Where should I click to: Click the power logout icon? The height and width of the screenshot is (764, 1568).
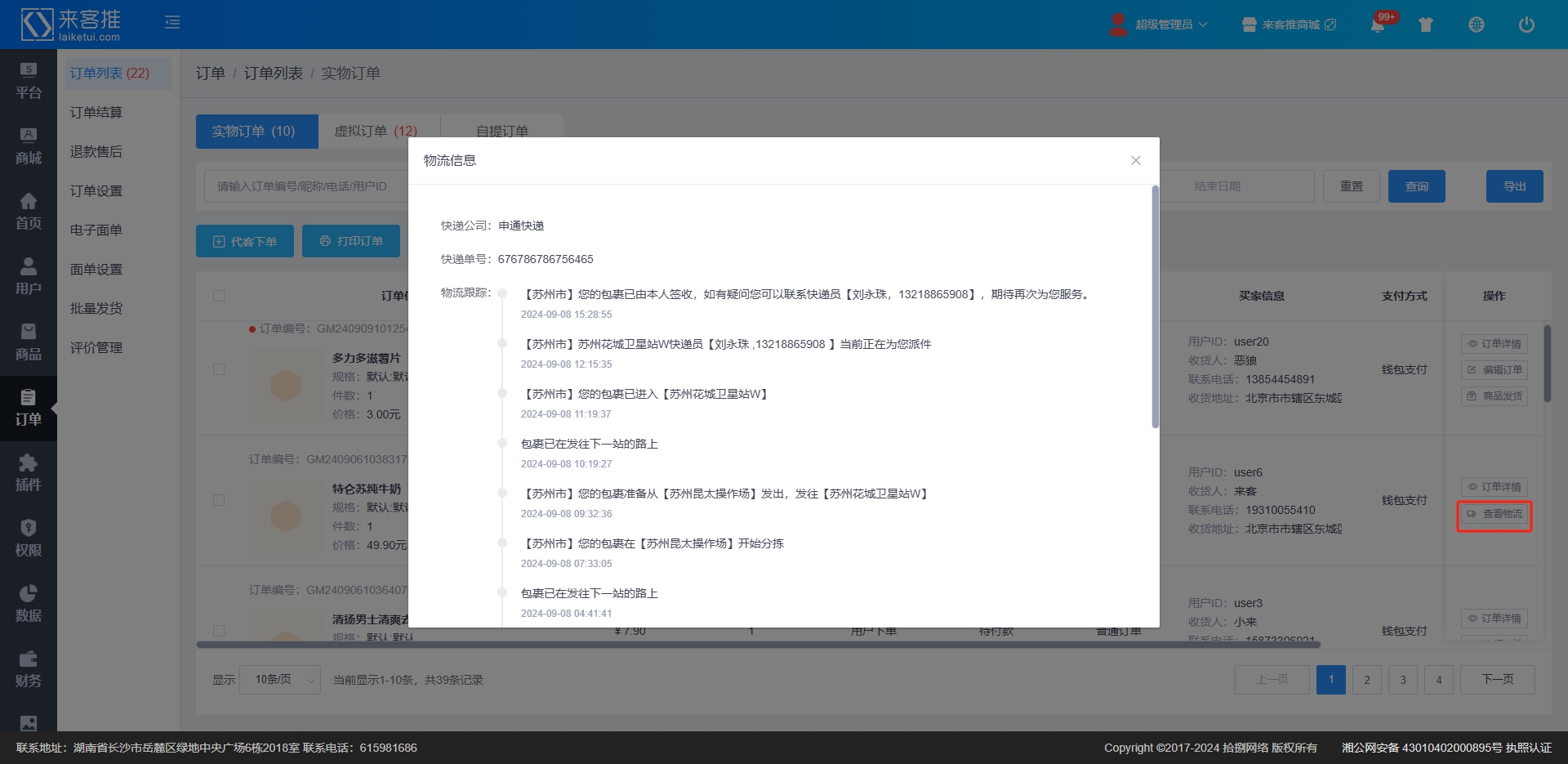pos(1526,25)
